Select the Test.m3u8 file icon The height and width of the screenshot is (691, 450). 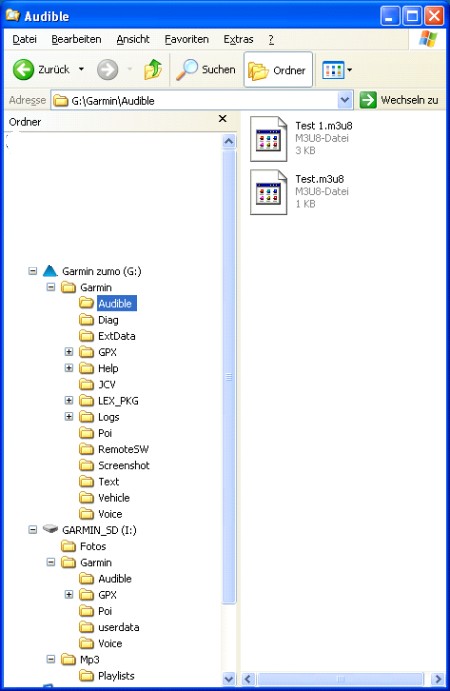(x=269, y=192)
